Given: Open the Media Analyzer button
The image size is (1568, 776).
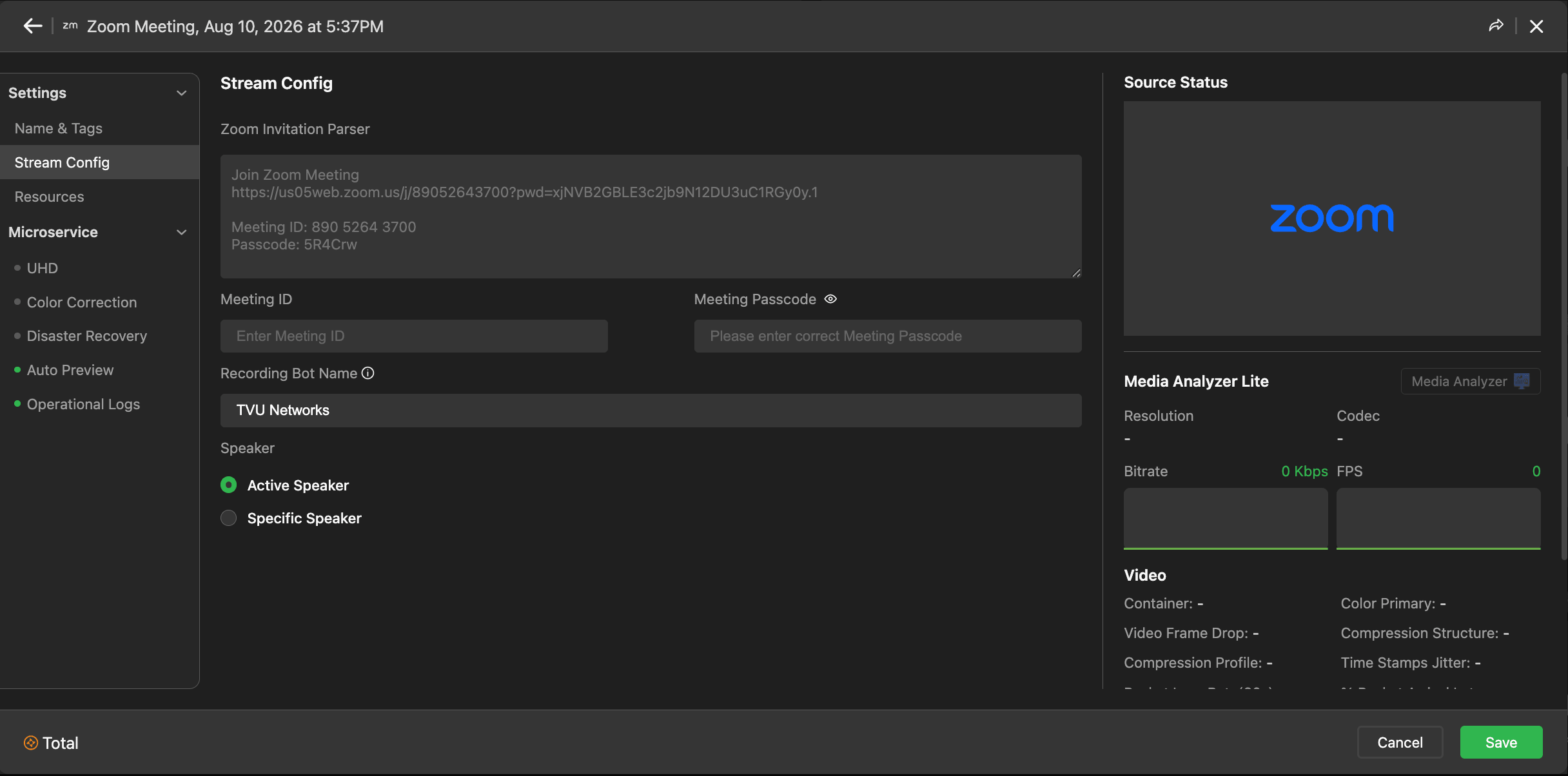Looking at the screenshot, I should pos(1471,381).
